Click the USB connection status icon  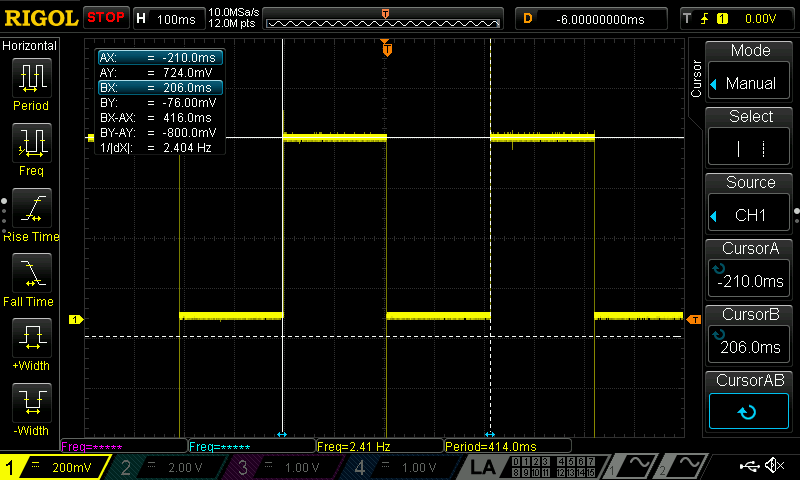[749, 466]
